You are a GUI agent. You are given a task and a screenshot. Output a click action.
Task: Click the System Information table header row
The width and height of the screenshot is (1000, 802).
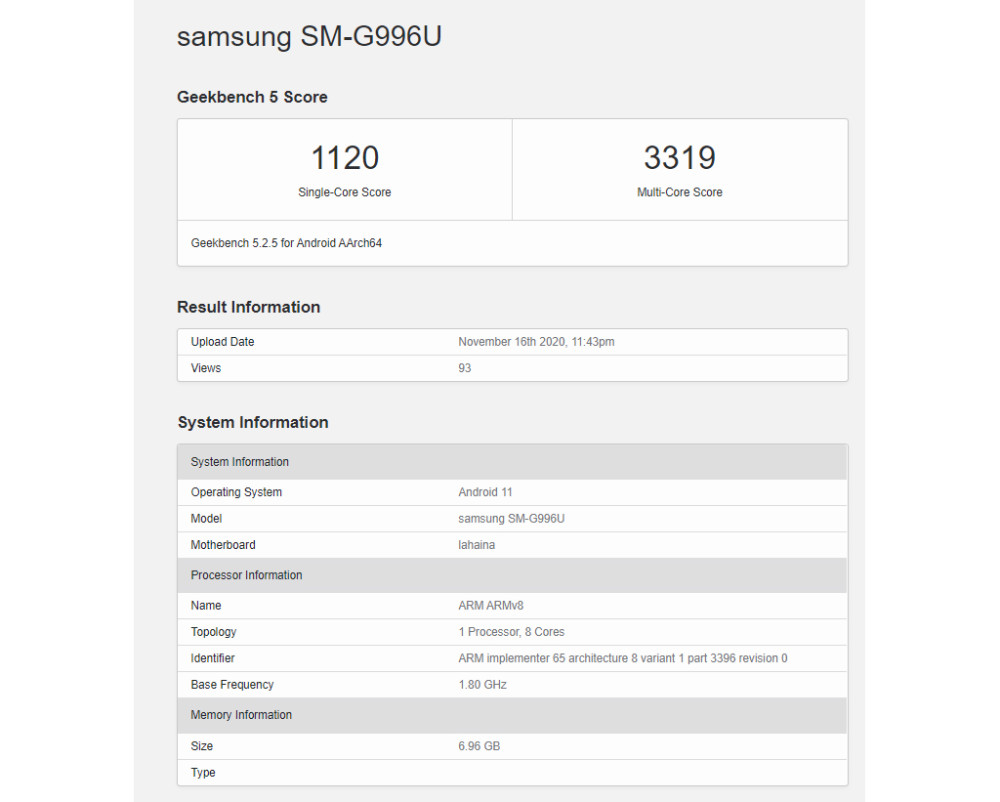click(x=512, y=462)
